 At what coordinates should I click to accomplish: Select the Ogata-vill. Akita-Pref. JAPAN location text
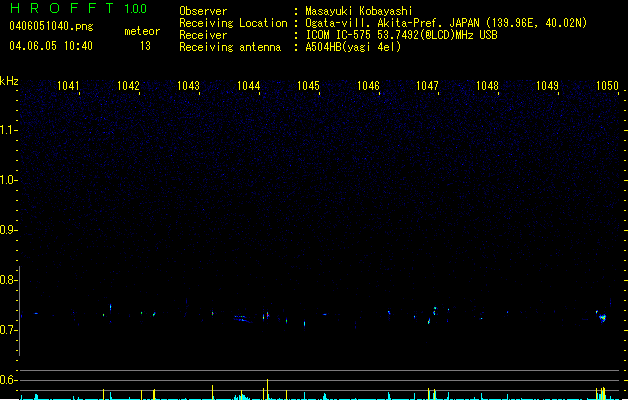(446, 23)
